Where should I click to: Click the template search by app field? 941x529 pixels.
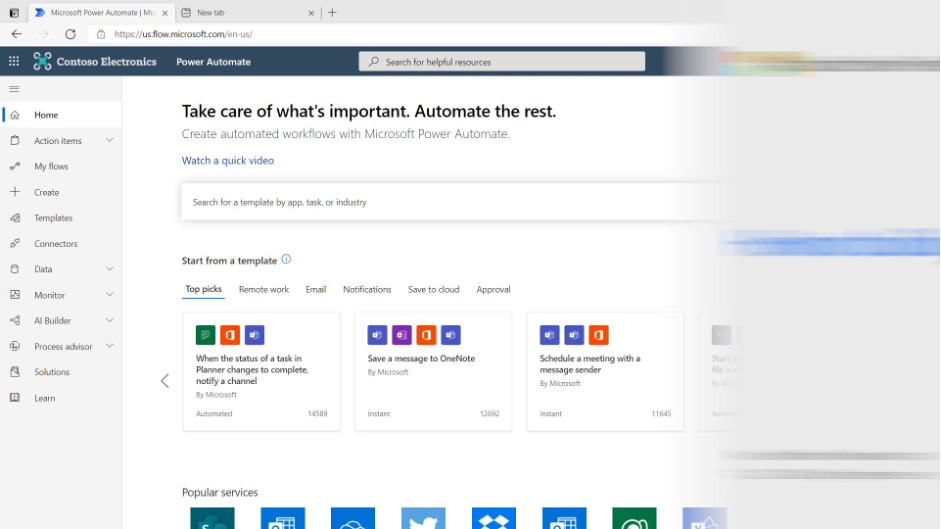point(456,202)
